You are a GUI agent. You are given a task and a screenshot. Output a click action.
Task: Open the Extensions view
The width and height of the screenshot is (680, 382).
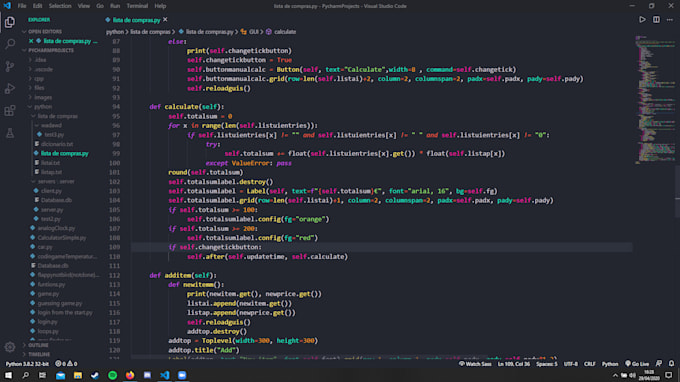click(x=10, y=111)
